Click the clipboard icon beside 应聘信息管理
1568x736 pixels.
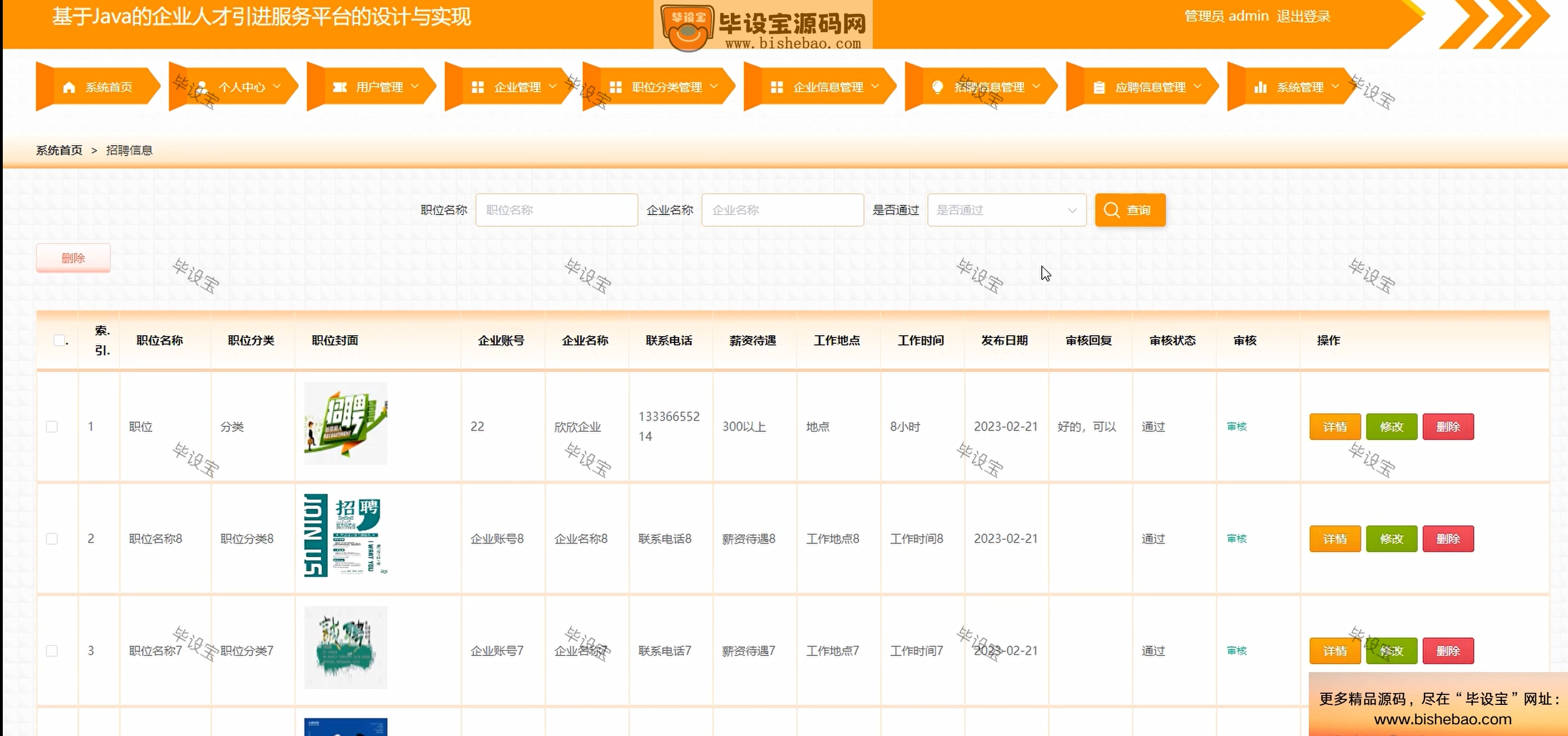pos(1099,88)
